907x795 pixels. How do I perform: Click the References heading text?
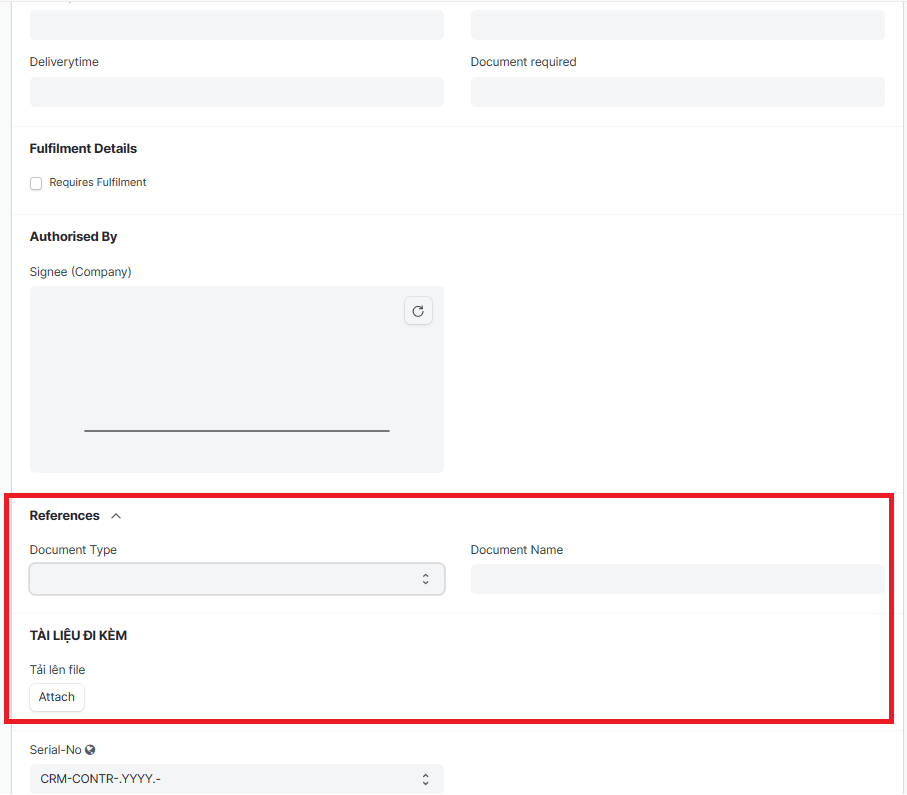coord(65,516)
